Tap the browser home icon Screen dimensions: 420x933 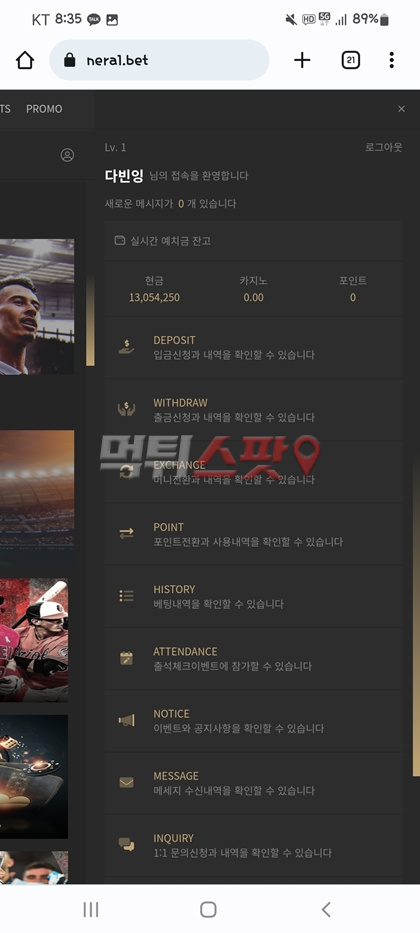click(25, 60)
